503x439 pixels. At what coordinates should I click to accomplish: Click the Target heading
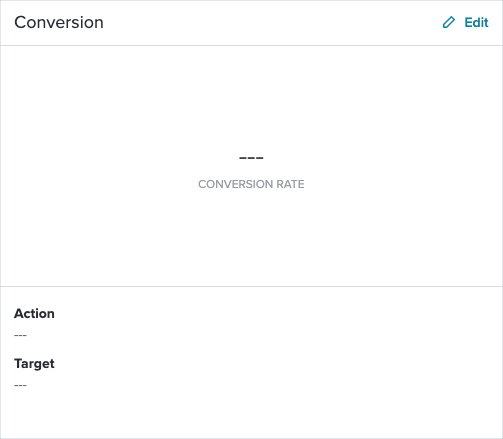pyautogui.click(x=34, y=364)
